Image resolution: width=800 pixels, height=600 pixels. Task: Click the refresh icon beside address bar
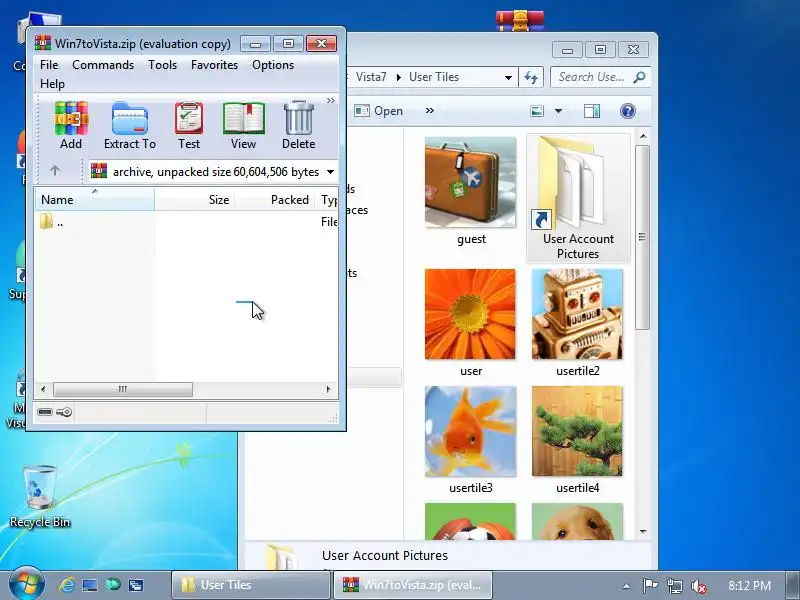click(531, 77)
